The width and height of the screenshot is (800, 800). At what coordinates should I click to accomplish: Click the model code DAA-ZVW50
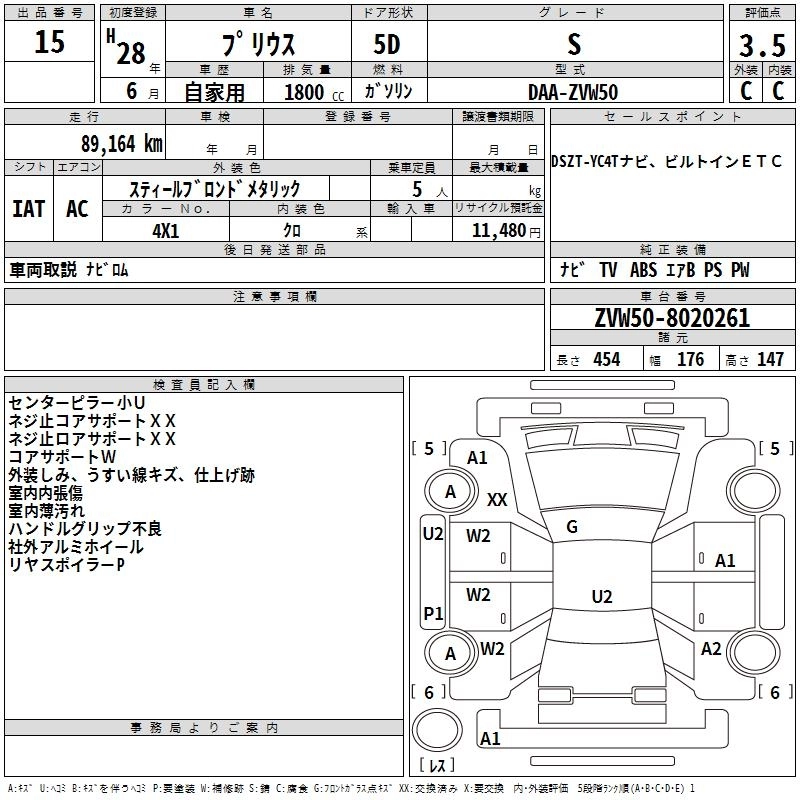(x=573, y=91)
